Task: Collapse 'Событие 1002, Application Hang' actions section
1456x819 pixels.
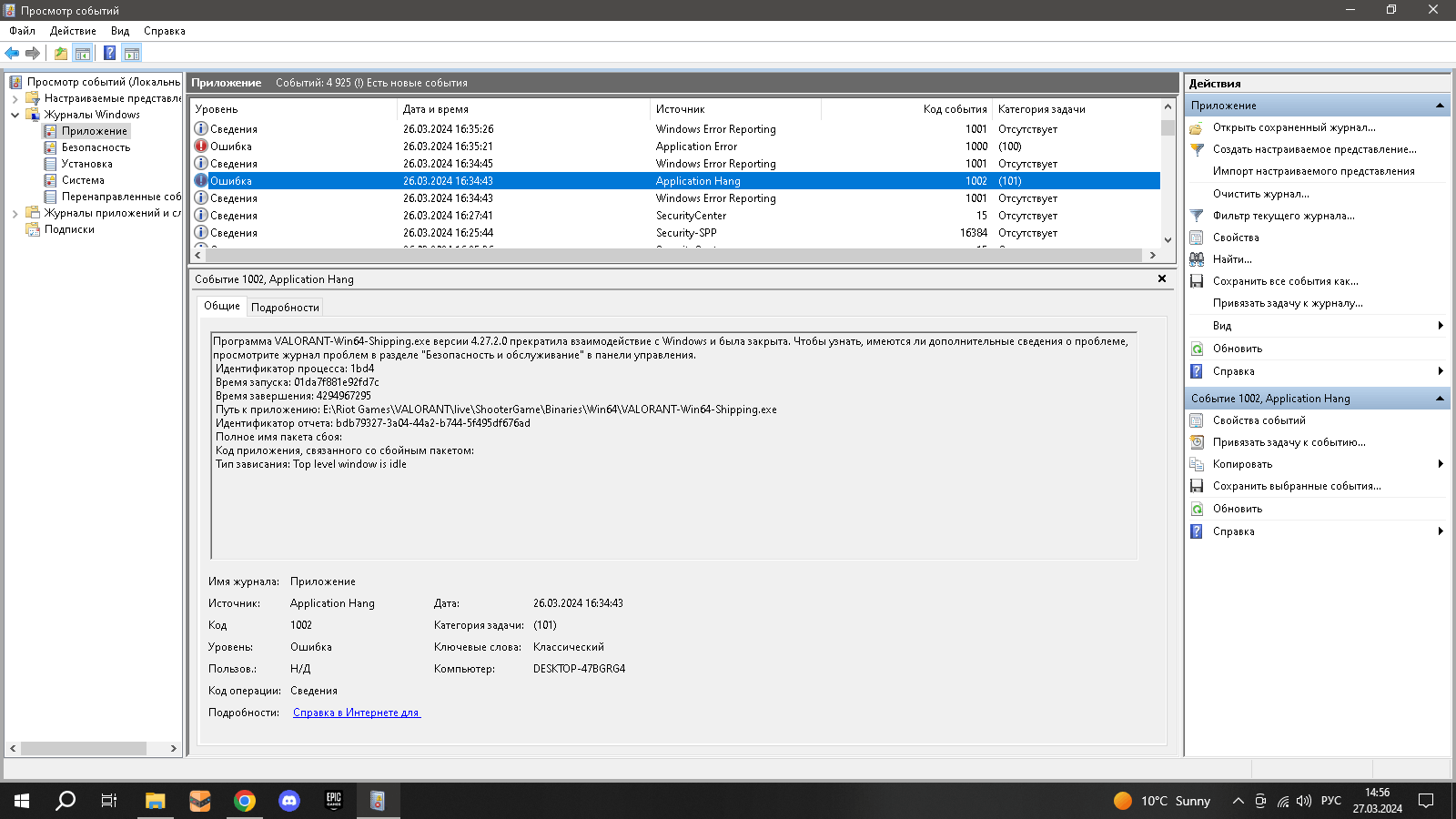Action: (1440, 399)
